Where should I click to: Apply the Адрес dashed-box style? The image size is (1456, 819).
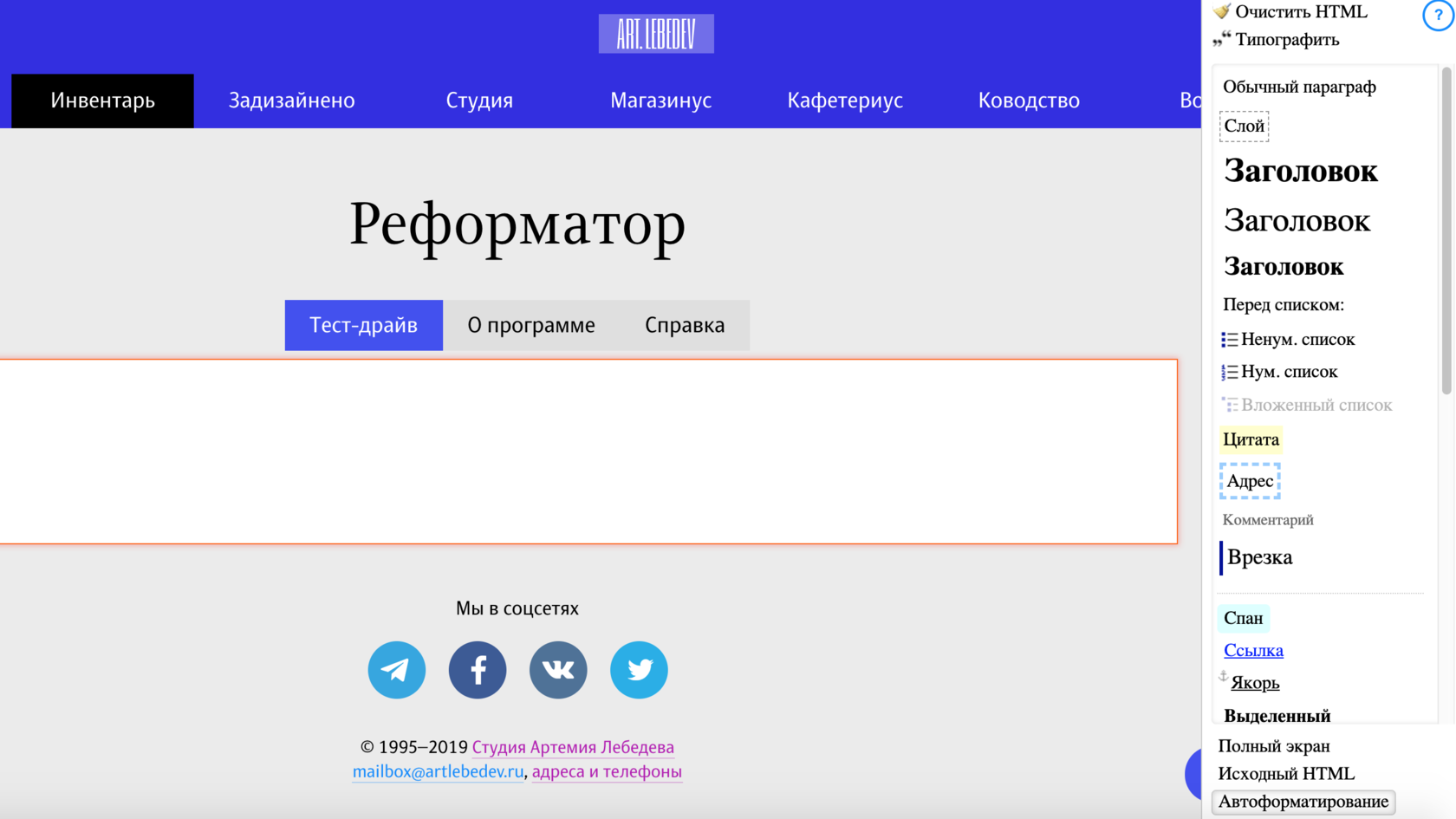pos(1250,481)
